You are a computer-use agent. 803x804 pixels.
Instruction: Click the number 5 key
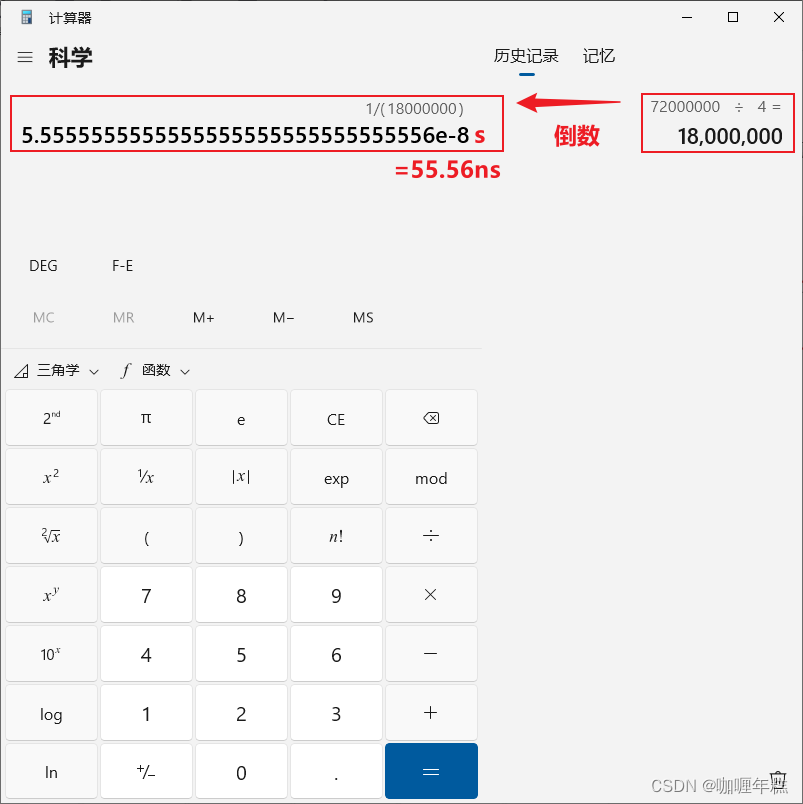coord(241,654)
